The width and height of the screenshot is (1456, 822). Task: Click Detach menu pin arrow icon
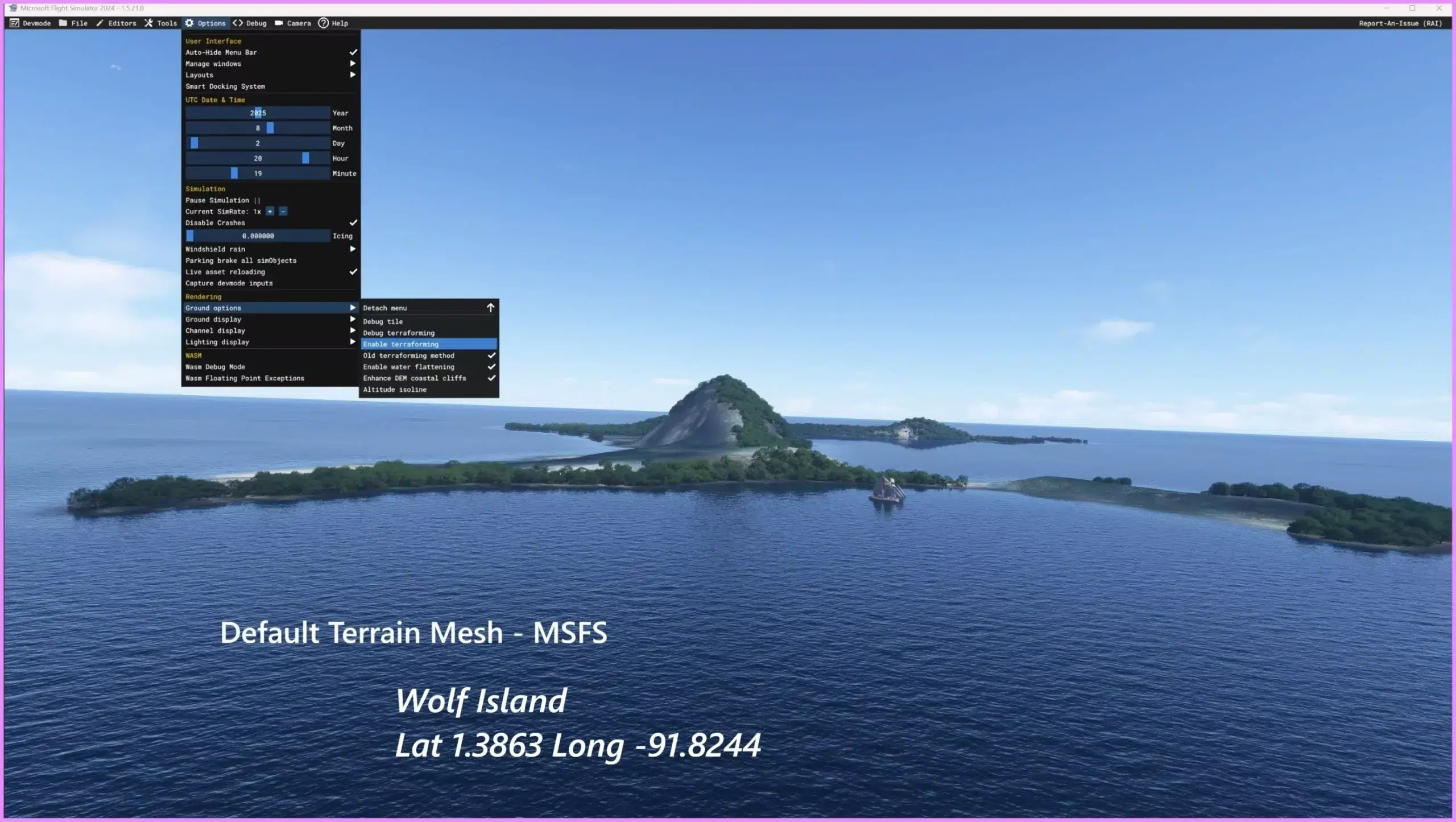tap(490, 308)
